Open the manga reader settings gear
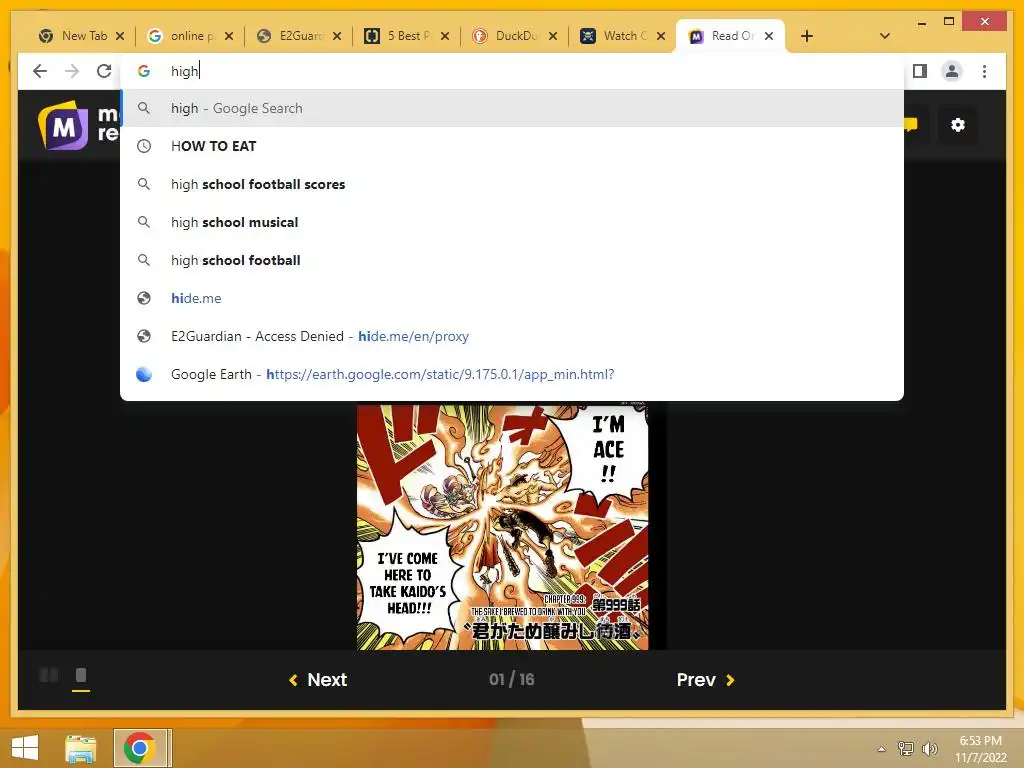The width and height of the screenshot is (1024, 768). (x=957, y=125)
